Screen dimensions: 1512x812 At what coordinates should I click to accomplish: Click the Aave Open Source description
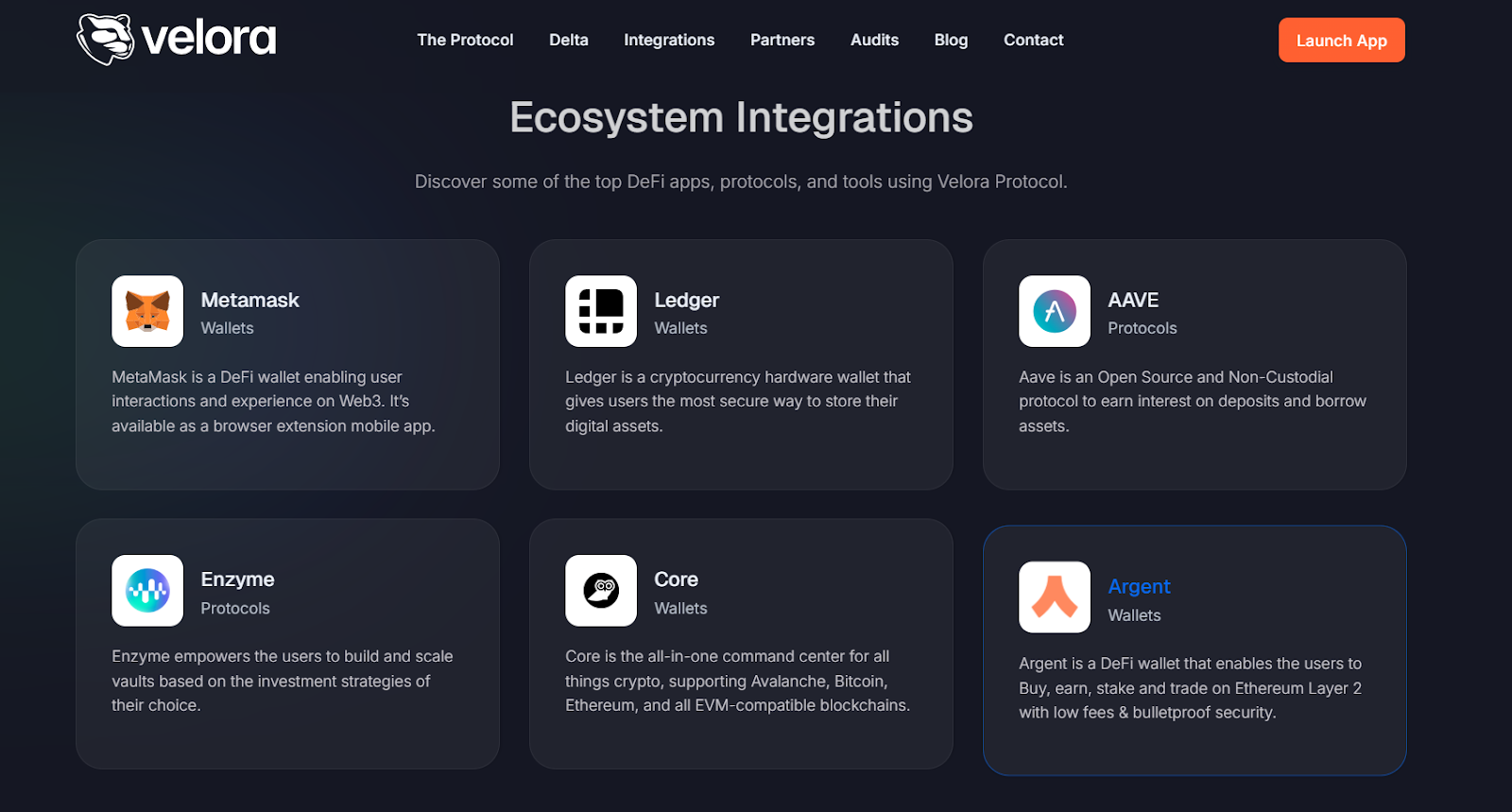(x=1193, y=402)
